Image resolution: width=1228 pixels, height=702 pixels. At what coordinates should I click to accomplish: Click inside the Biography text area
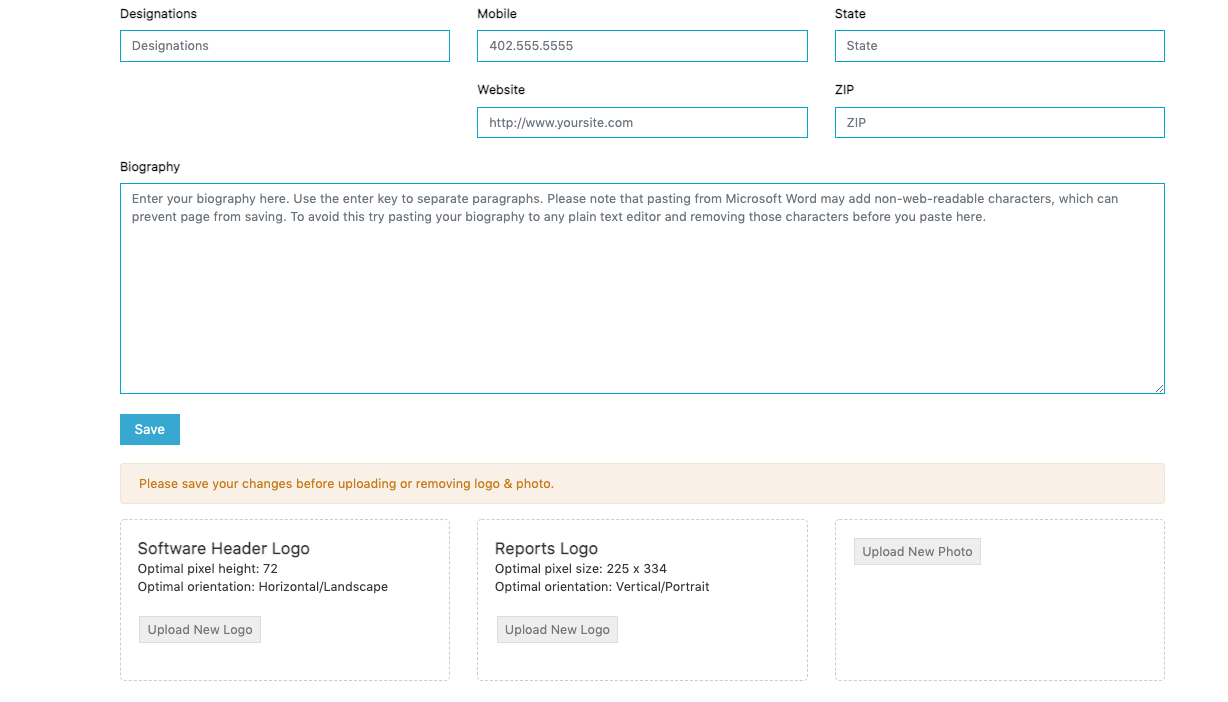pyautogui.click(x=642, y=288)
